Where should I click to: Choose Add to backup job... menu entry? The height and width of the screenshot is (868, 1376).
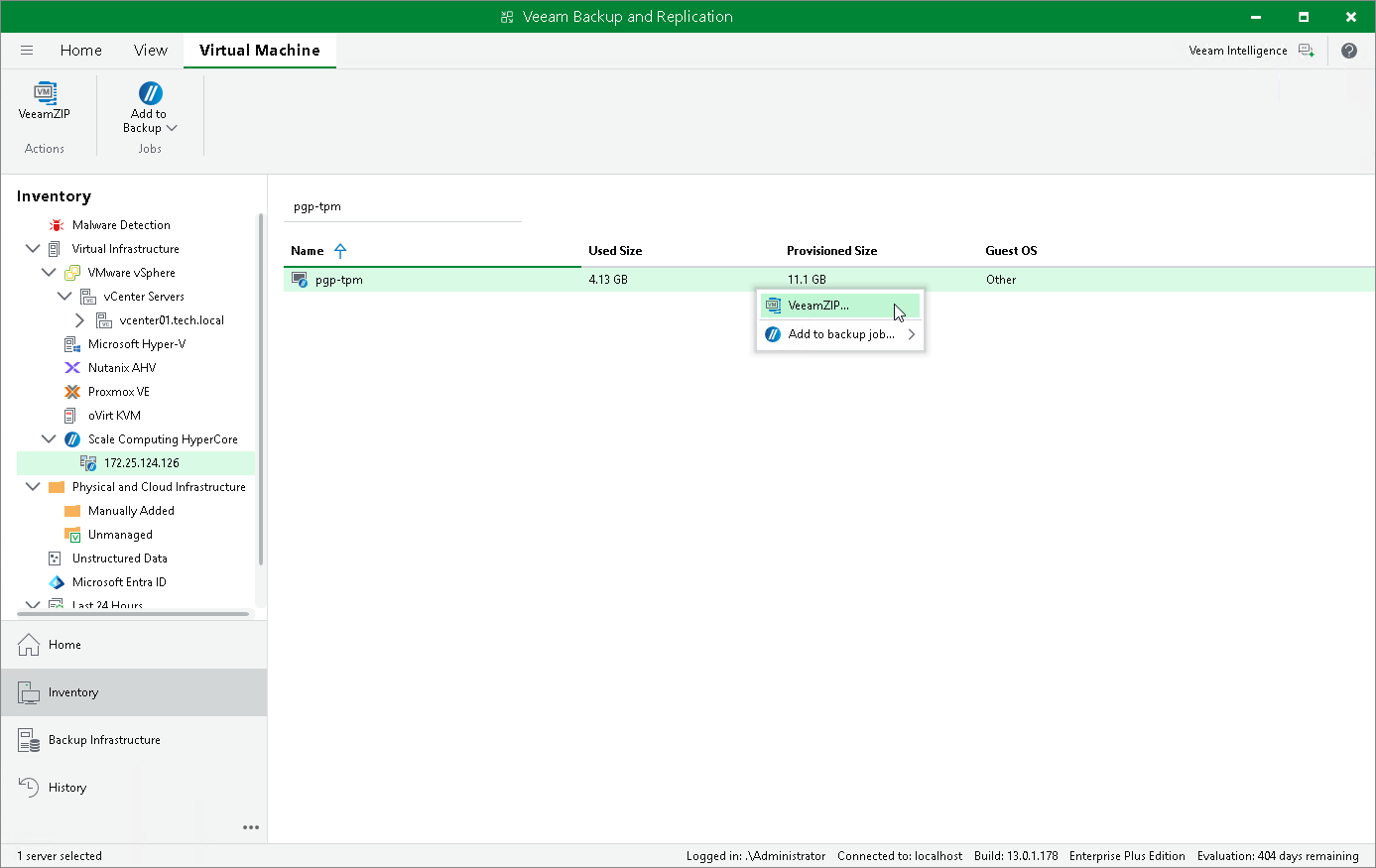(840, 334)
